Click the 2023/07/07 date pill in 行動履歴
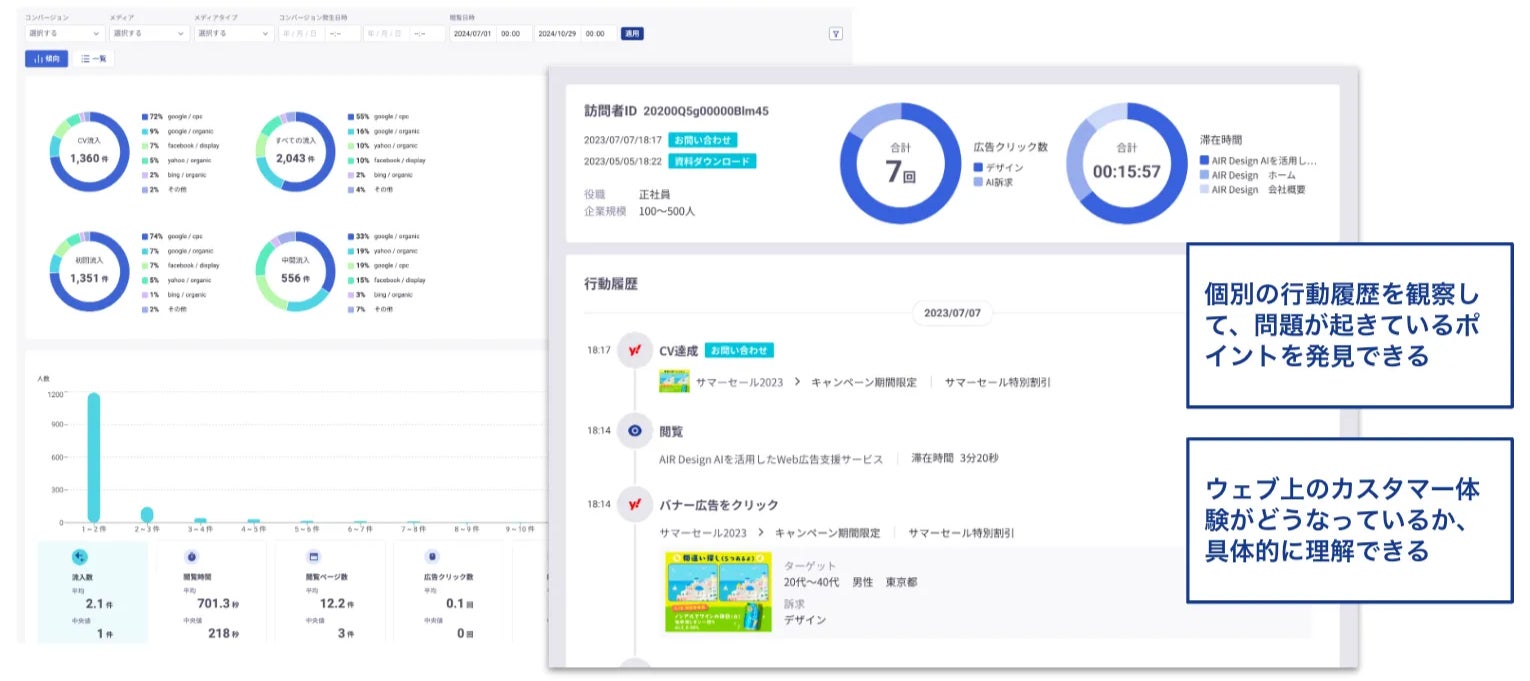Image resolution: width=1530 pixels, height=681 pixels. pos(953,313)
